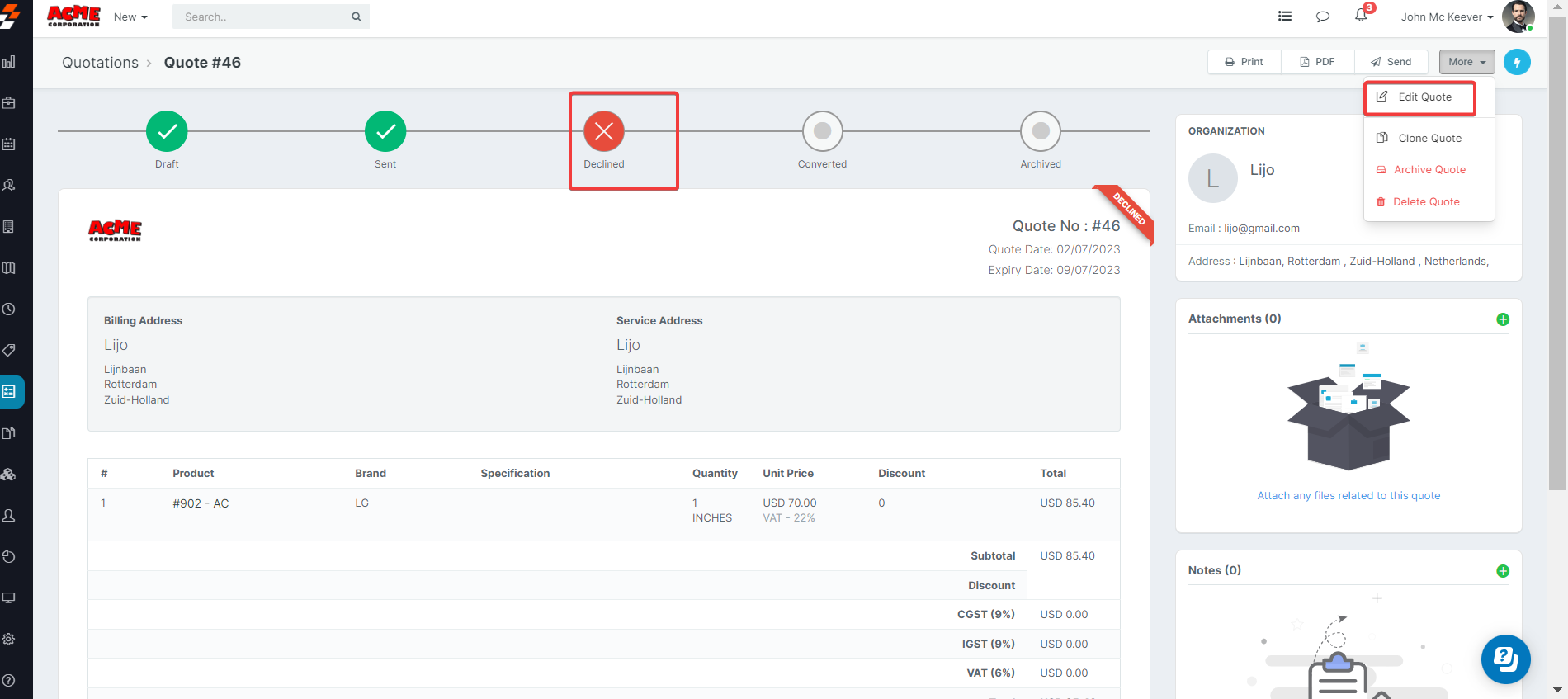Open the chat messages icon
The width and height of the screenshot is (1568, 699).
pos(1323,17)
